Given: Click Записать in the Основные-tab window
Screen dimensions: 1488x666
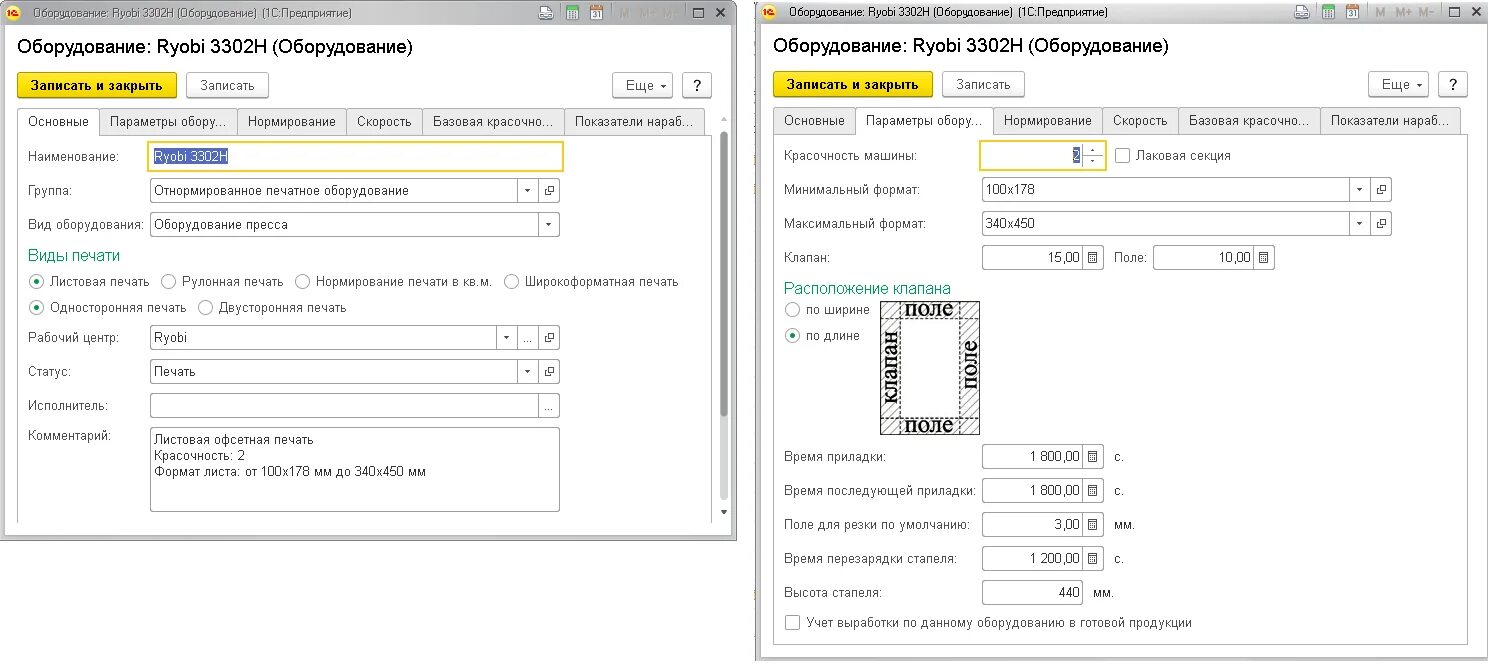Looking at the screenshot, I should click(227, 85).
